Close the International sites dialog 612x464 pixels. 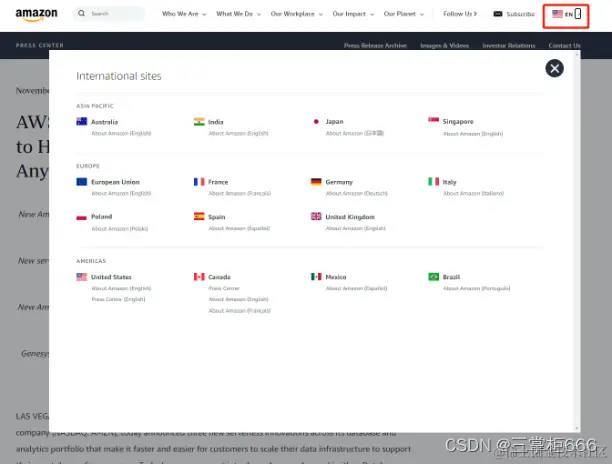pos(554,69)
